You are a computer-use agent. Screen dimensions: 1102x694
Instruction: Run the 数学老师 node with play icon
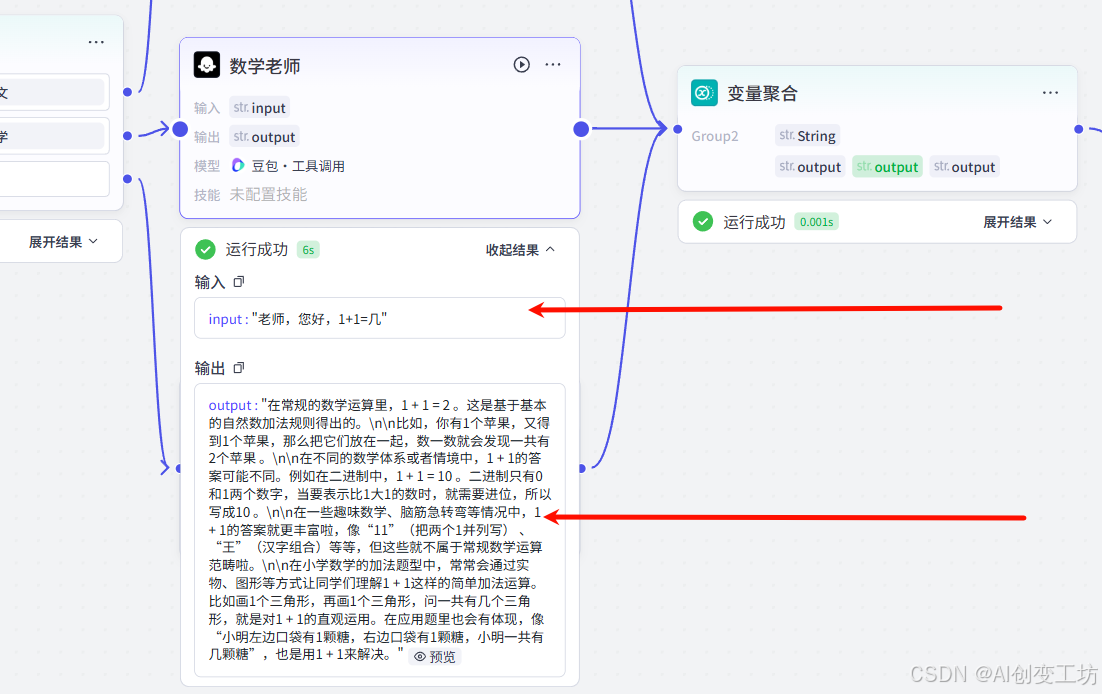click(521, 65)
